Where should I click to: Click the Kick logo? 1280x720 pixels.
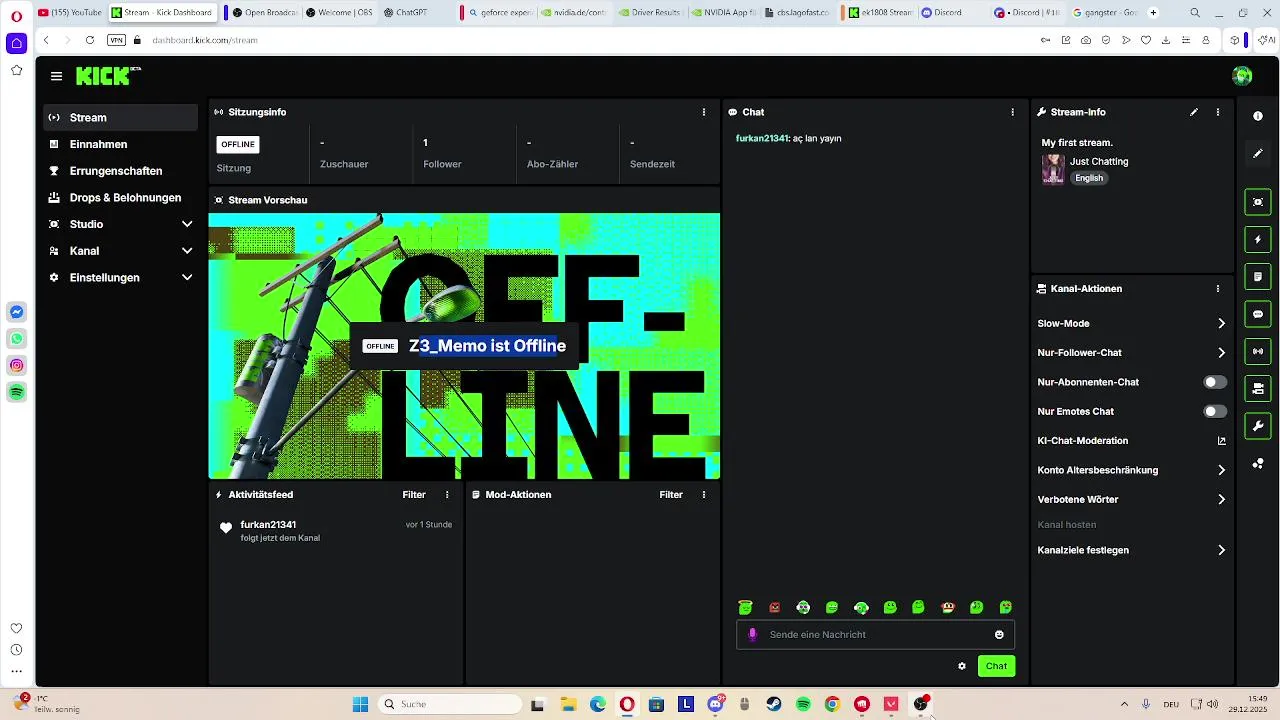point(108,76)
